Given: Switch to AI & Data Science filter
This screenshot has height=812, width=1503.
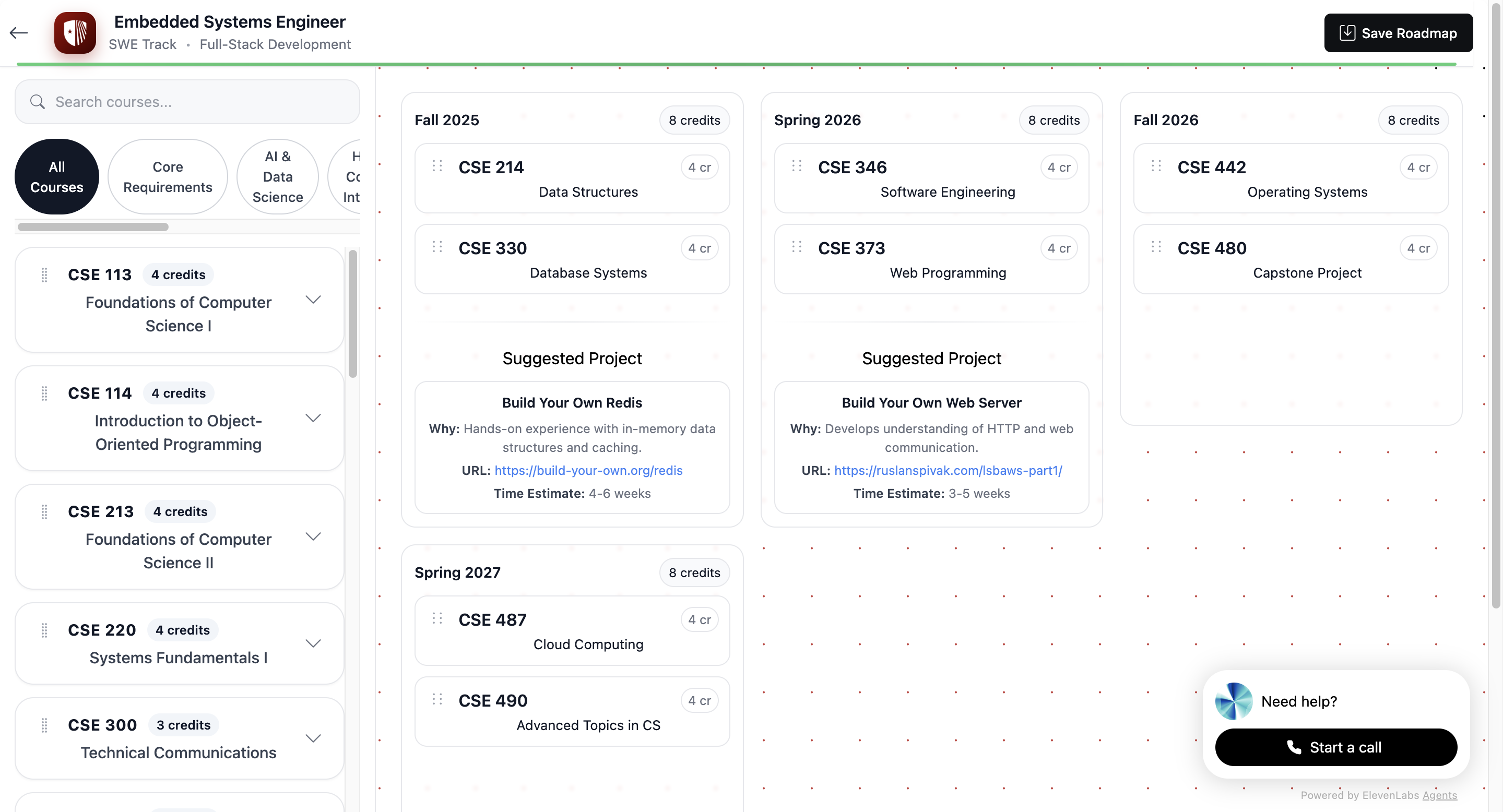Looking at the screenshot, I should 278,177.
